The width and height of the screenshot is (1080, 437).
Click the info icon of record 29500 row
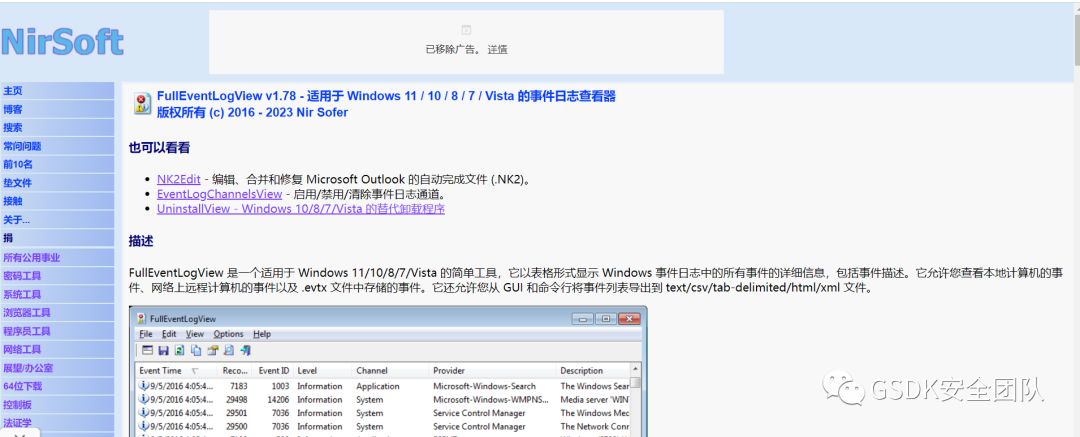143,426
